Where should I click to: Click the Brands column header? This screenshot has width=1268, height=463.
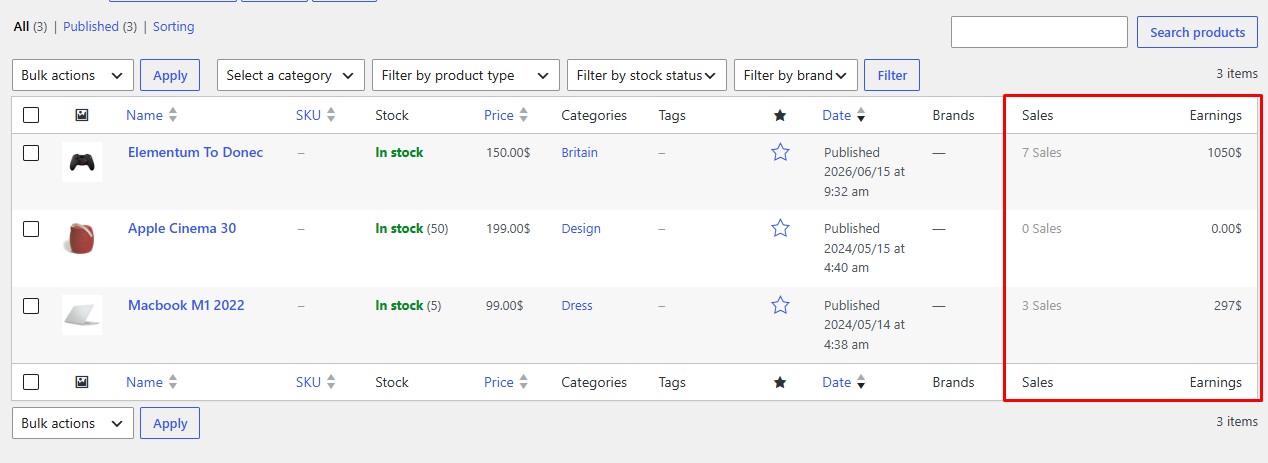click(953, 115)
